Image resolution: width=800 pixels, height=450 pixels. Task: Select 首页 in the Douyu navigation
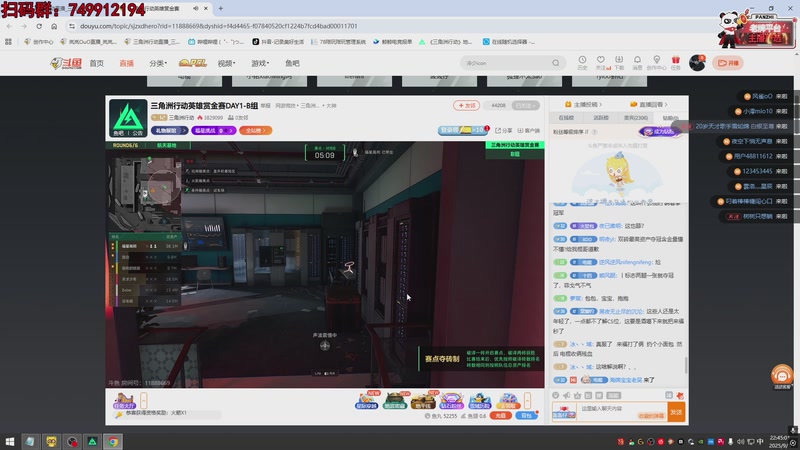tap(96, 63)
